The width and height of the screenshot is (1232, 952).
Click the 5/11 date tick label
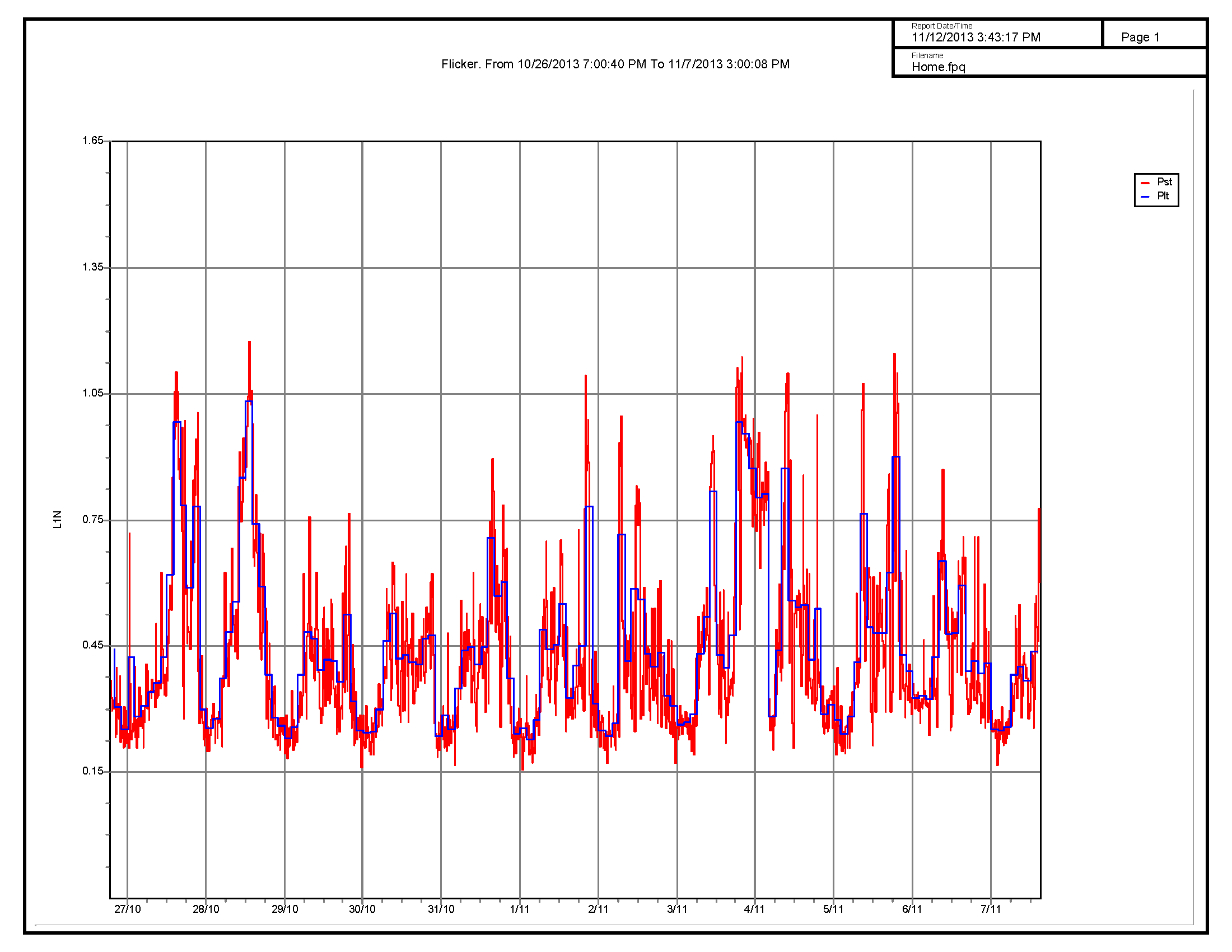click(833, 909)
